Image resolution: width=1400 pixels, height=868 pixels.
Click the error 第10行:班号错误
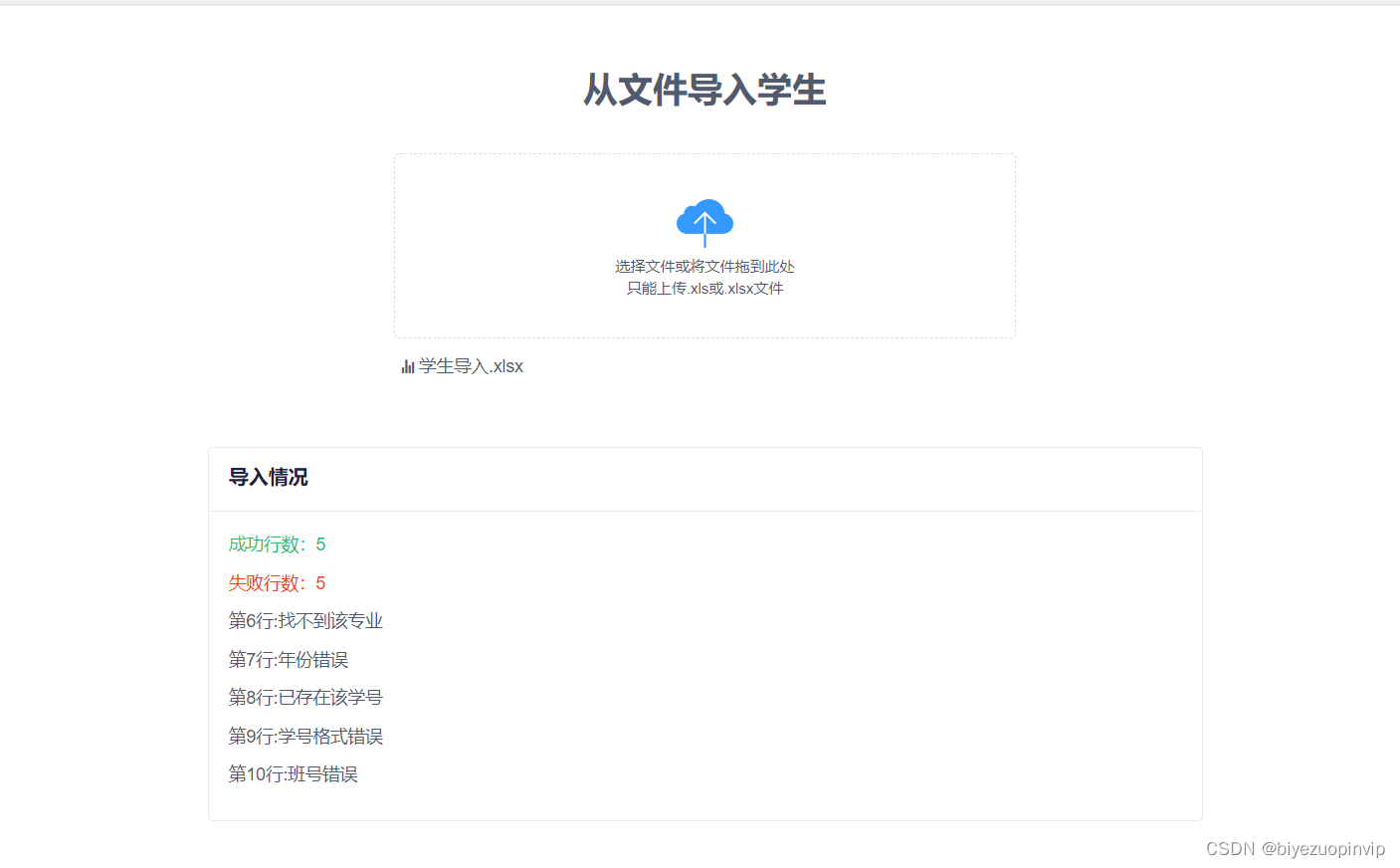294,774
